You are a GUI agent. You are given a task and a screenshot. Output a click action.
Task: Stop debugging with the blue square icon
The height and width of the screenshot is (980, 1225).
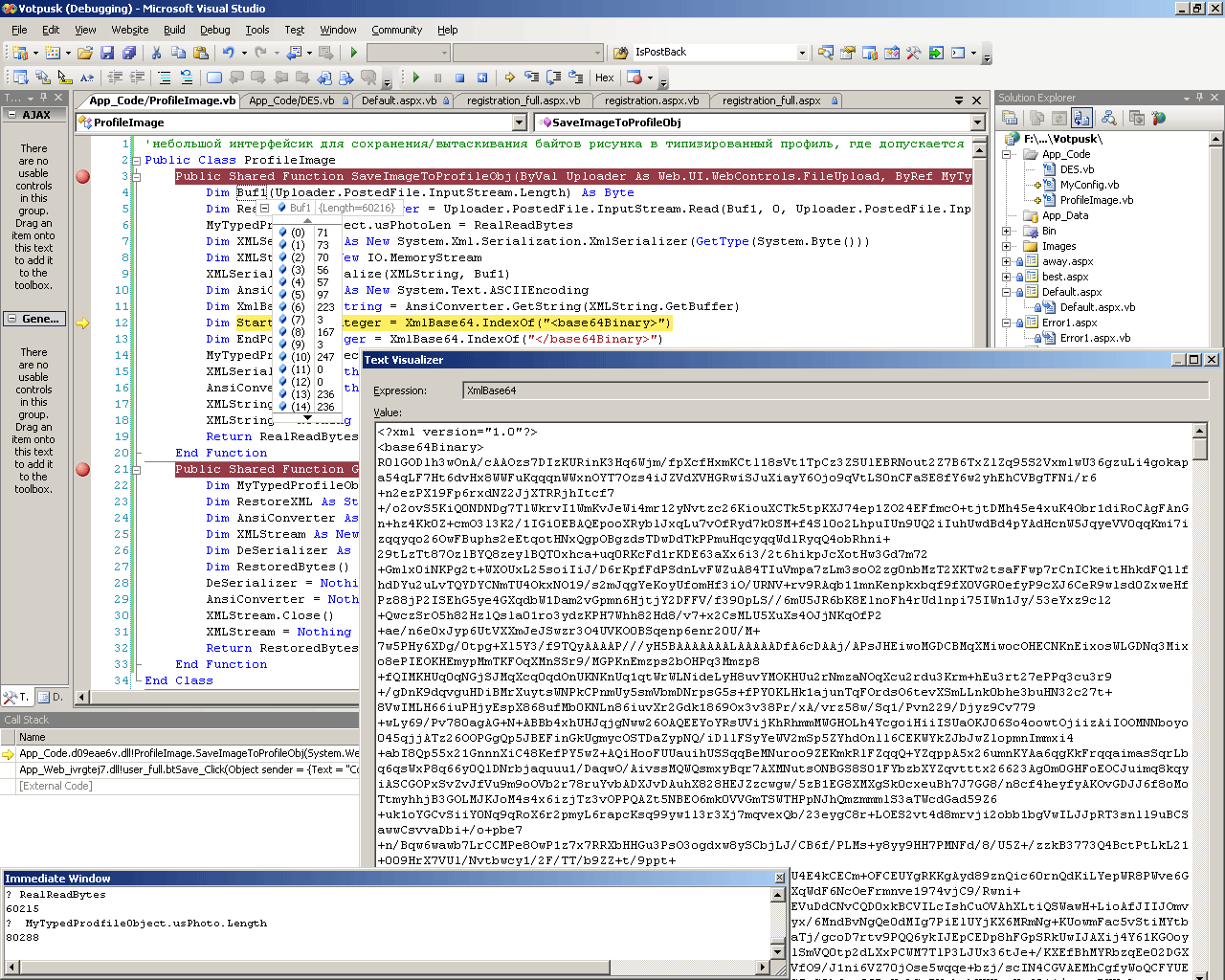[459, 78]
